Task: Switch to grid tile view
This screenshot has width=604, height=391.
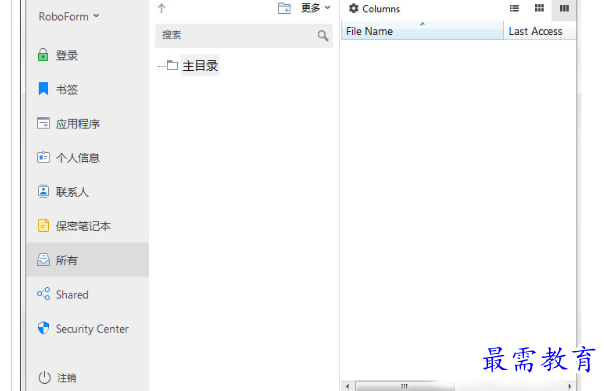Action: pyautogui.click(x=539, y=8)
